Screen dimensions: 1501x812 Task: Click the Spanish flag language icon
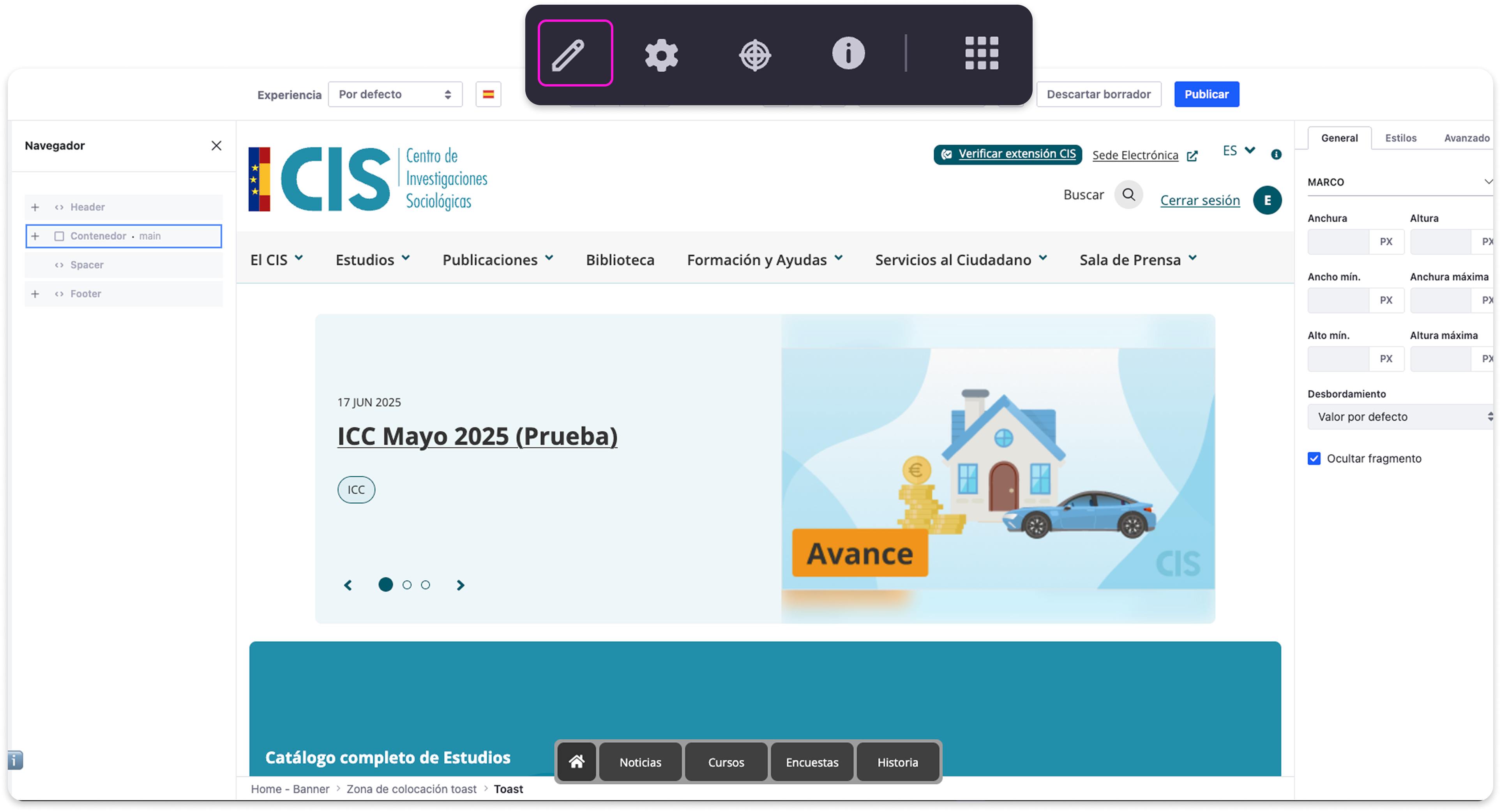click(x=488, y=94)
